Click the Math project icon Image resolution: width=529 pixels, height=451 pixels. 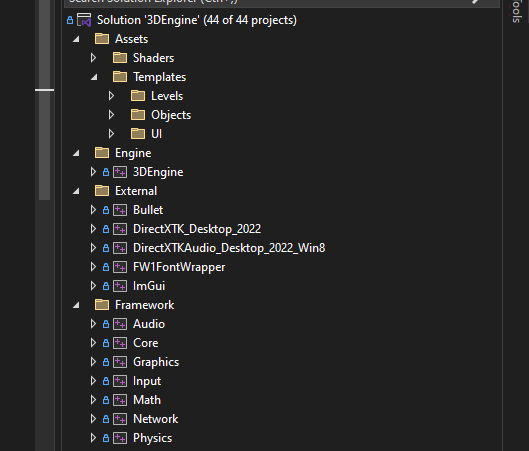120,400
